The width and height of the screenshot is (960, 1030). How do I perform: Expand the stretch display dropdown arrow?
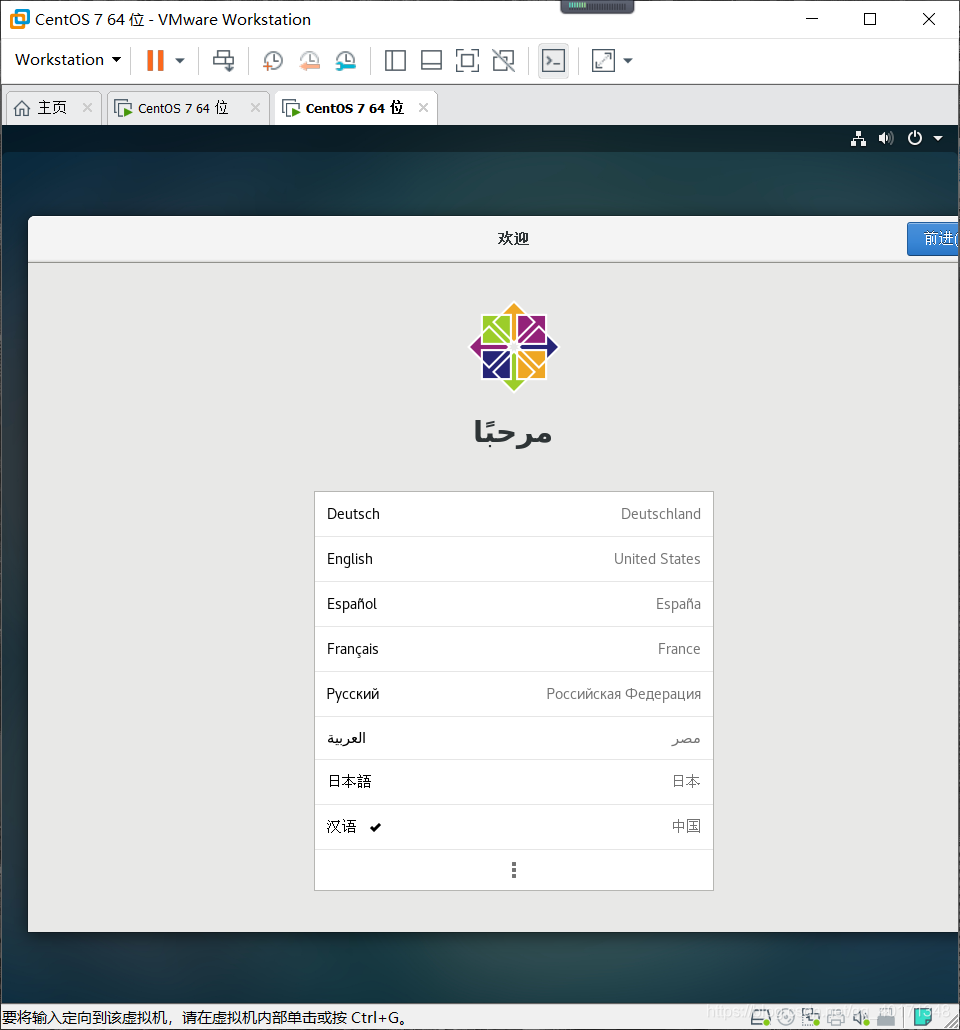(x=628, y=61)
